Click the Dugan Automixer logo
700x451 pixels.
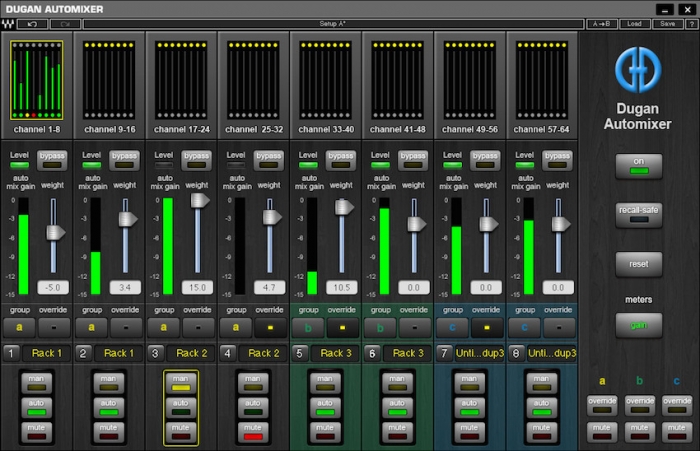tap(638, 70)
